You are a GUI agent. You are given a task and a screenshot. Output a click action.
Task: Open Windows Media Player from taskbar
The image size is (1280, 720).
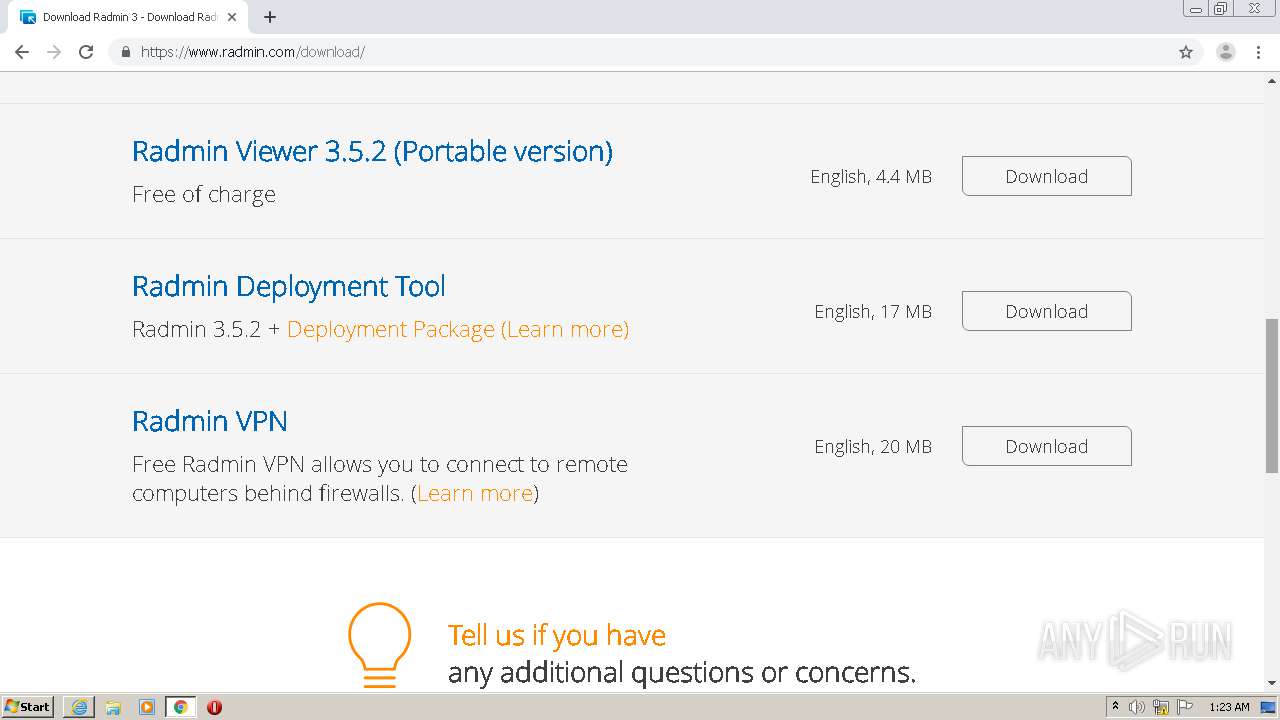pyautogui.click(x=147, y=707)
